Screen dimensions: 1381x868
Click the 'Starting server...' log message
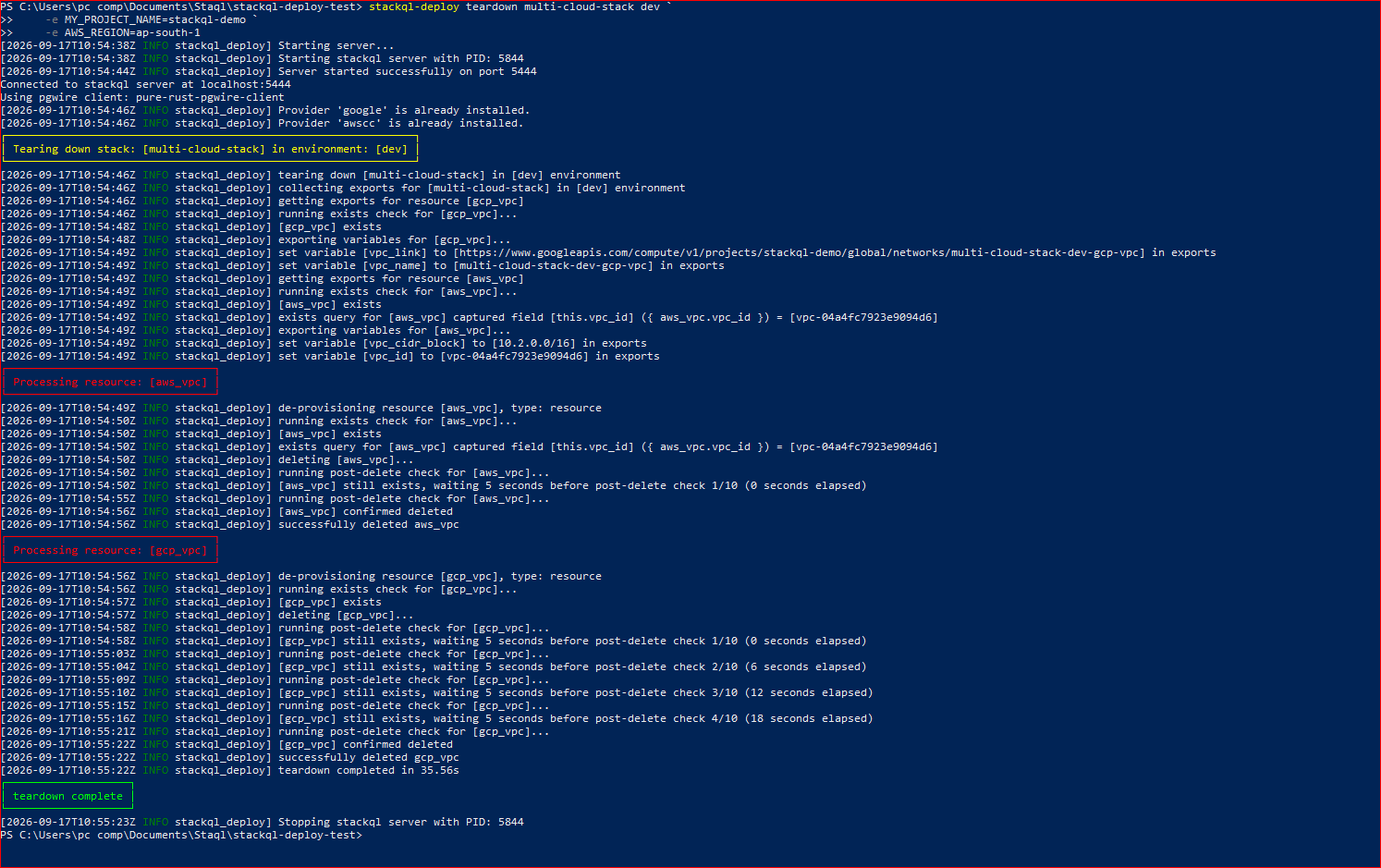[x=336, y=45]
